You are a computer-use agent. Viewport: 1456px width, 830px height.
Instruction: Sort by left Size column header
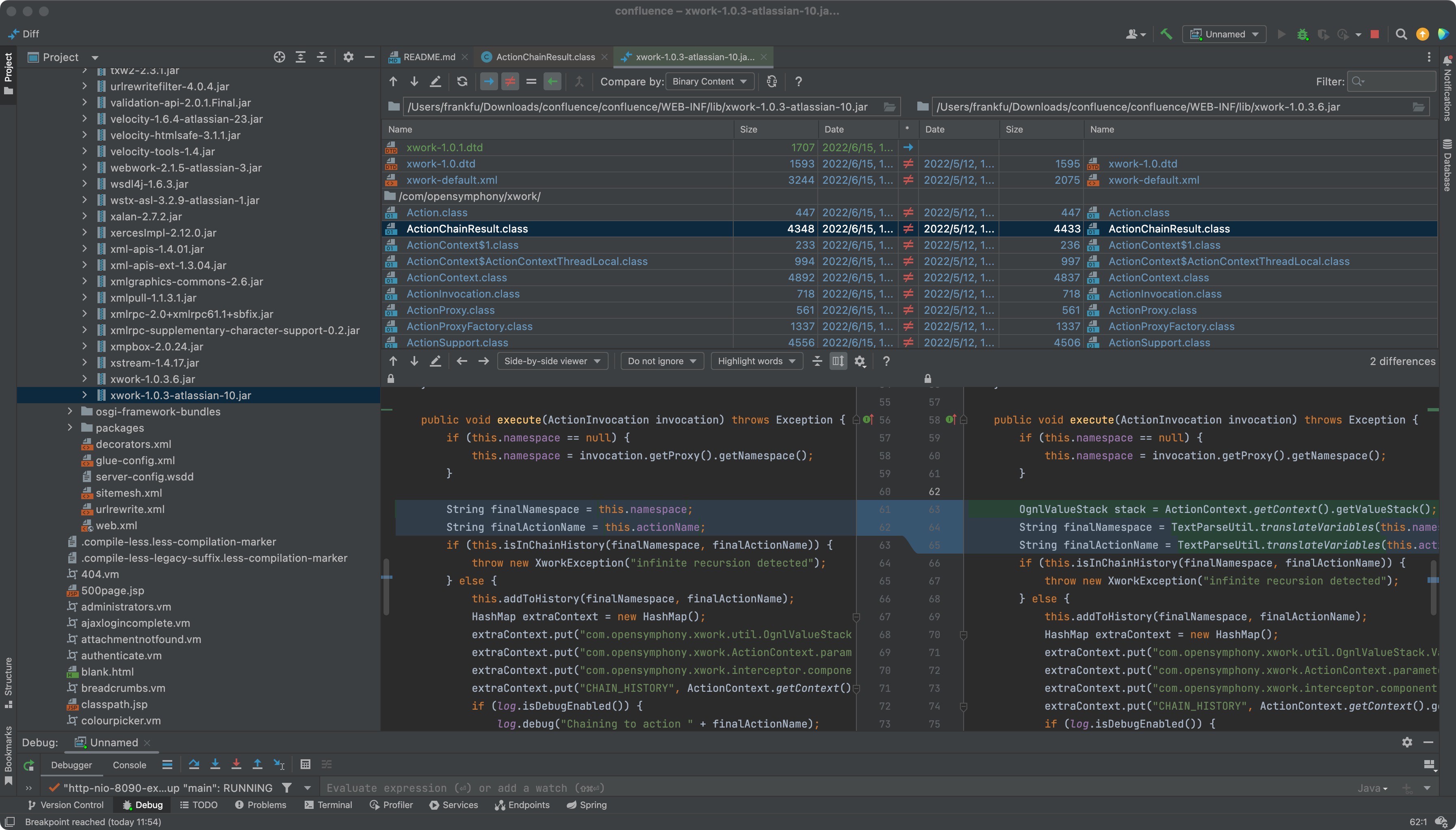(x=775, y=129)
